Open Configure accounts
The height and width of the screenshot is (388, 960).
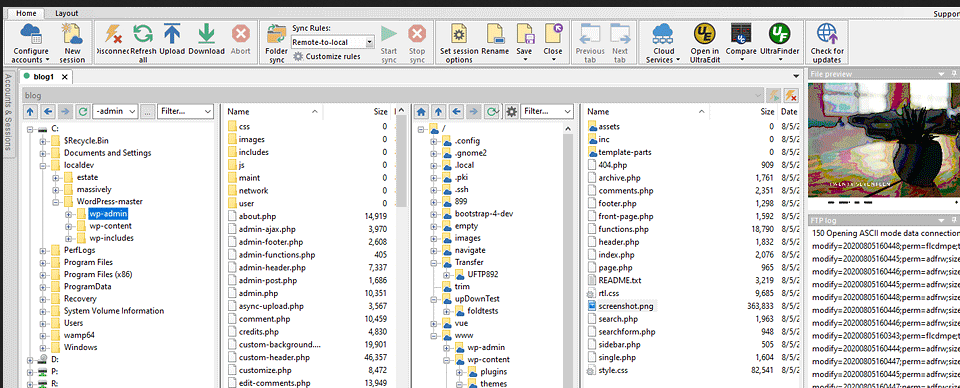pyautogui.click(x=31, y=43)
